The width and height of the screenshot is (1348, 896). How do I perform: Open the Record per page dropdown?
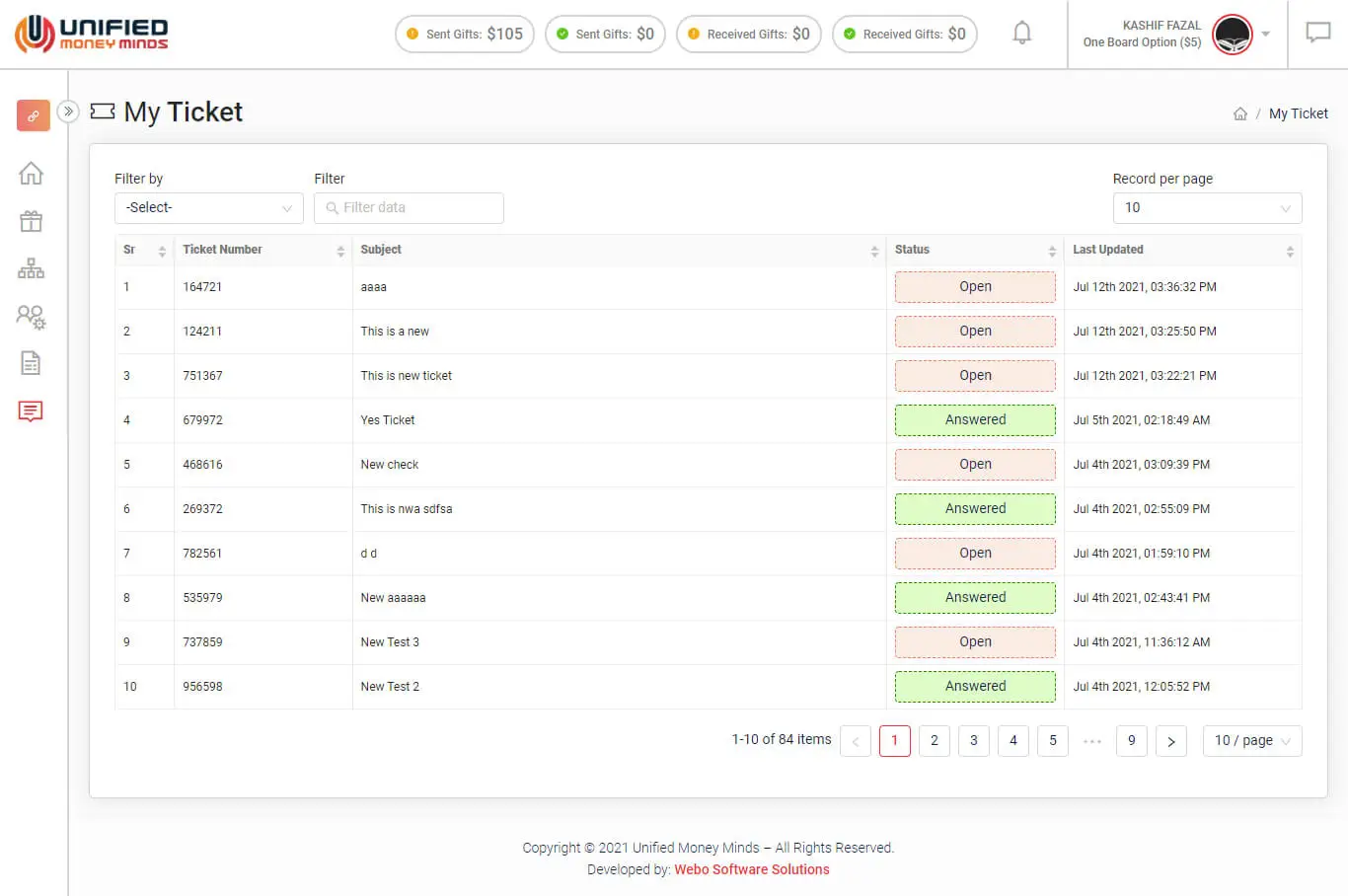coord(1206,208)
